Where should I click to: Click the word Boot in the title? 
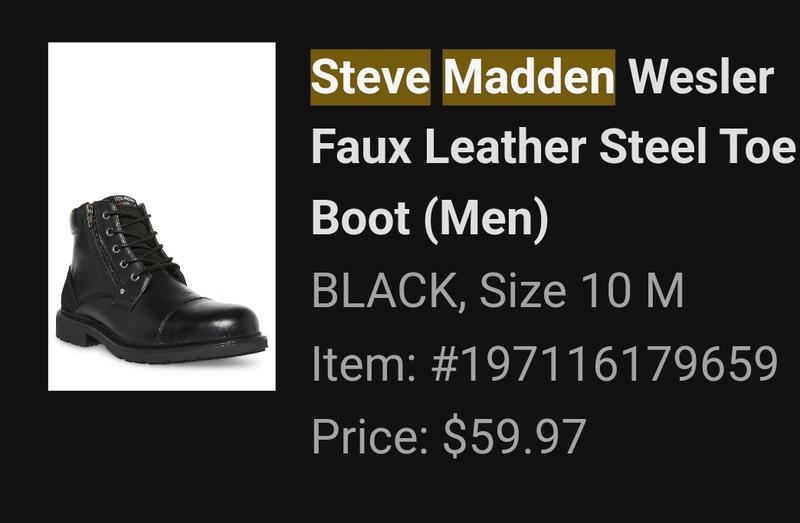coord(361,217)
